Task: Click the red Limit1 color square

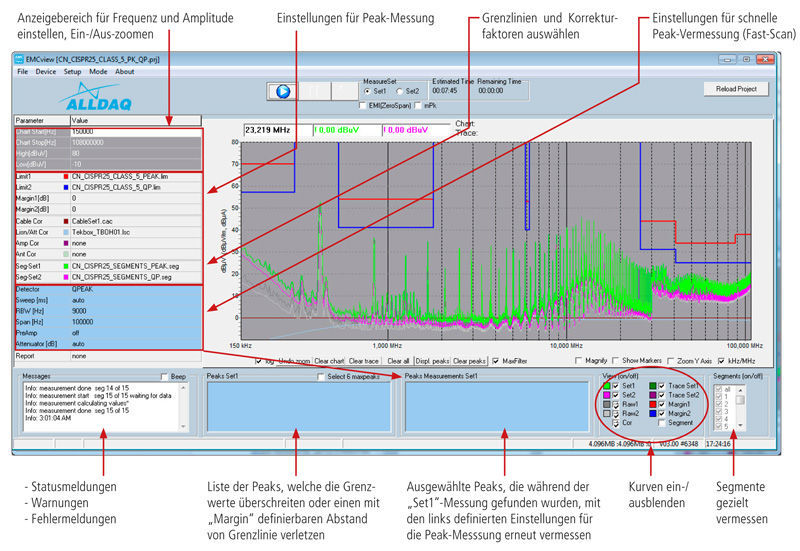Action: pos(64,176)
